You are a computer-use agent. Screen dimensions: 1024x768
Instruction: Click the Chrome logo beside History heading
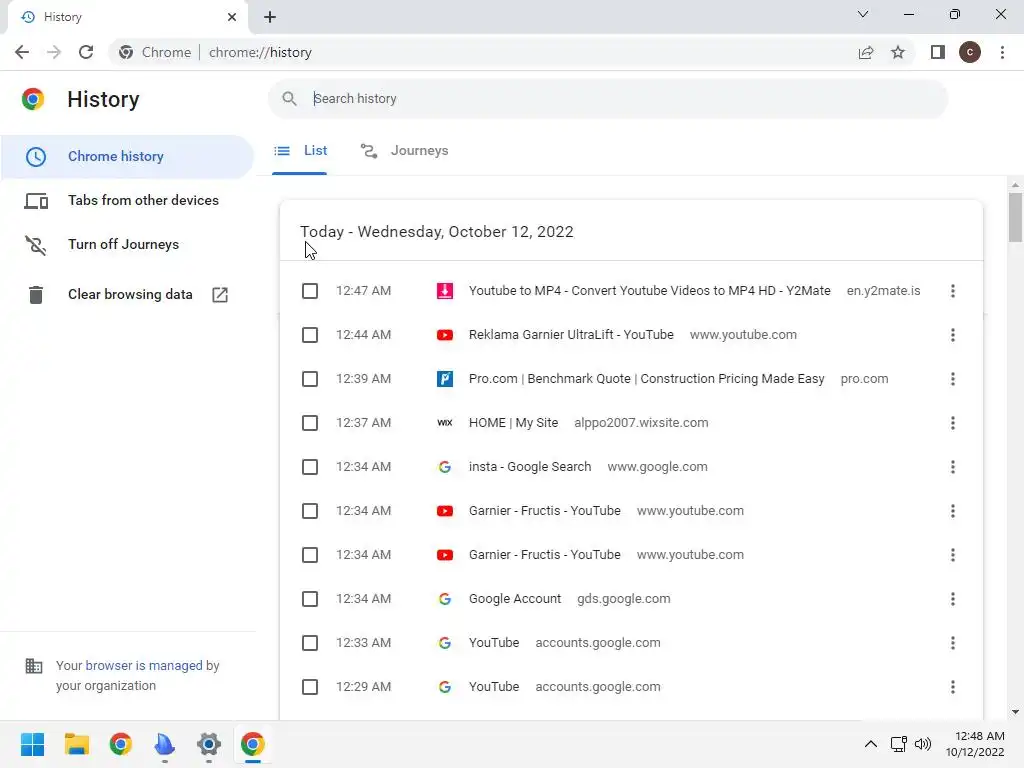[33, 99]
